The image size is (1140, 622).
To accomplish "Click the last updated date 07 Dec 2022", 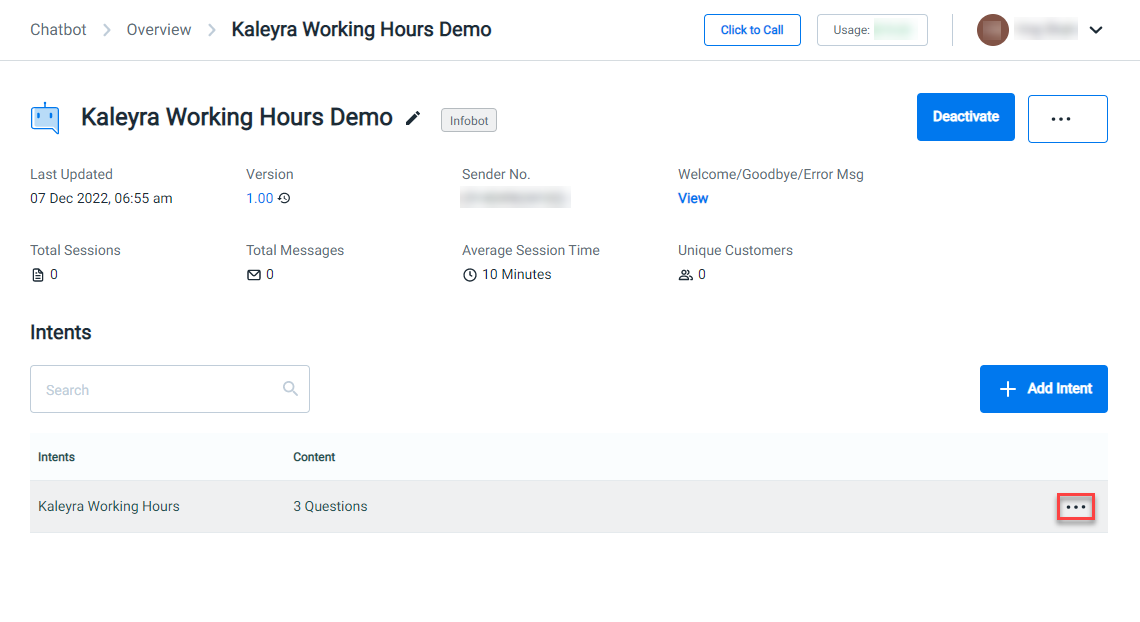I will tap(101, 198).
